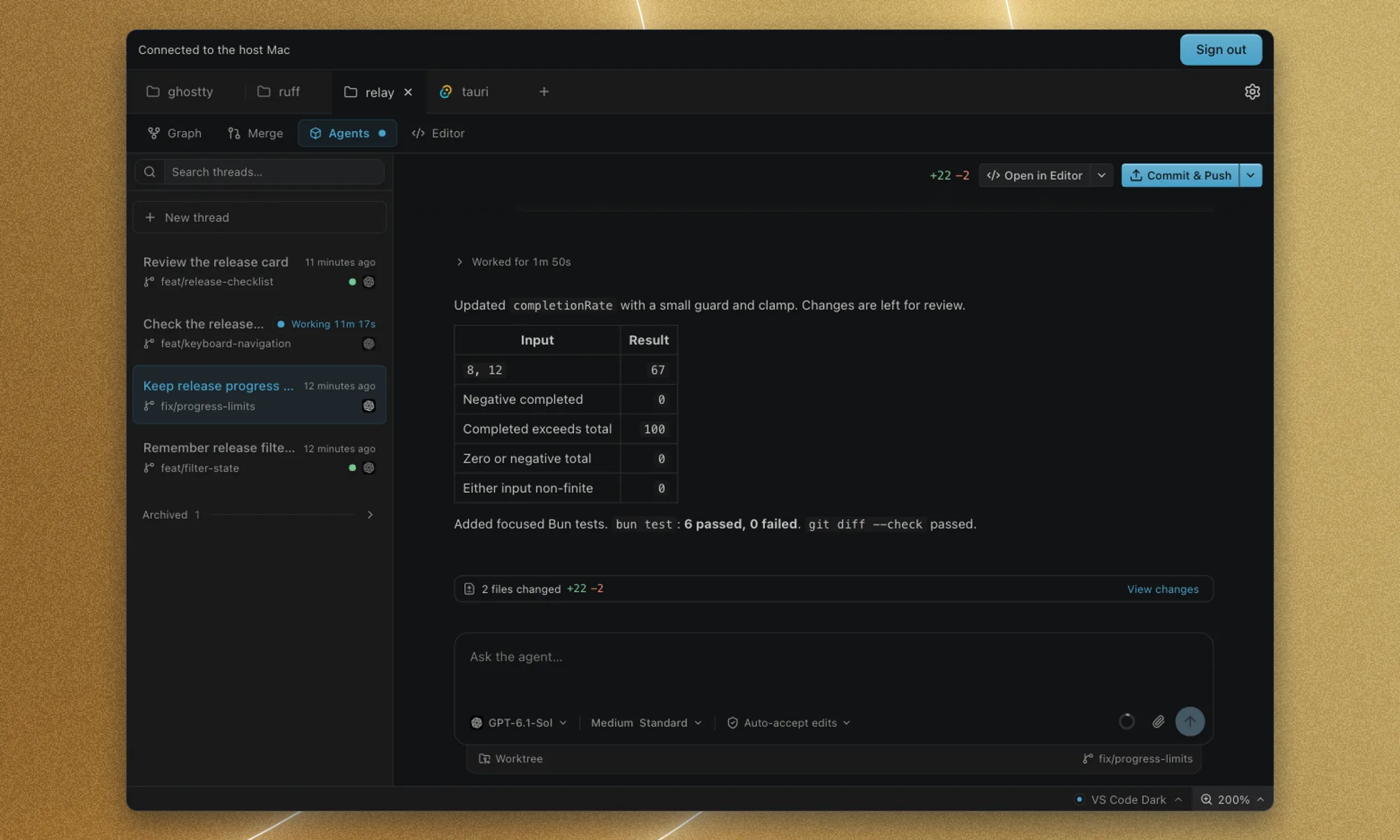Open the 200% zoom level menu
The height and width of the screenshot is (840, 1400).
pos(1233,799)
